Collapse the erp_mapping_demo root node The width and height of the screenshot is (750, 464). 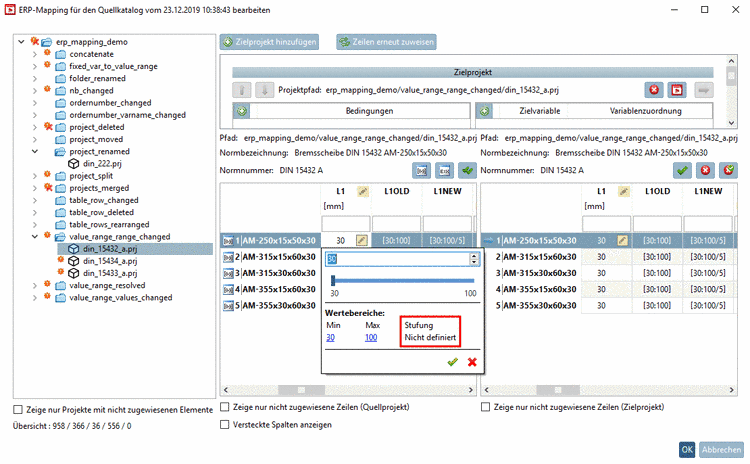[x=21, y=42]
